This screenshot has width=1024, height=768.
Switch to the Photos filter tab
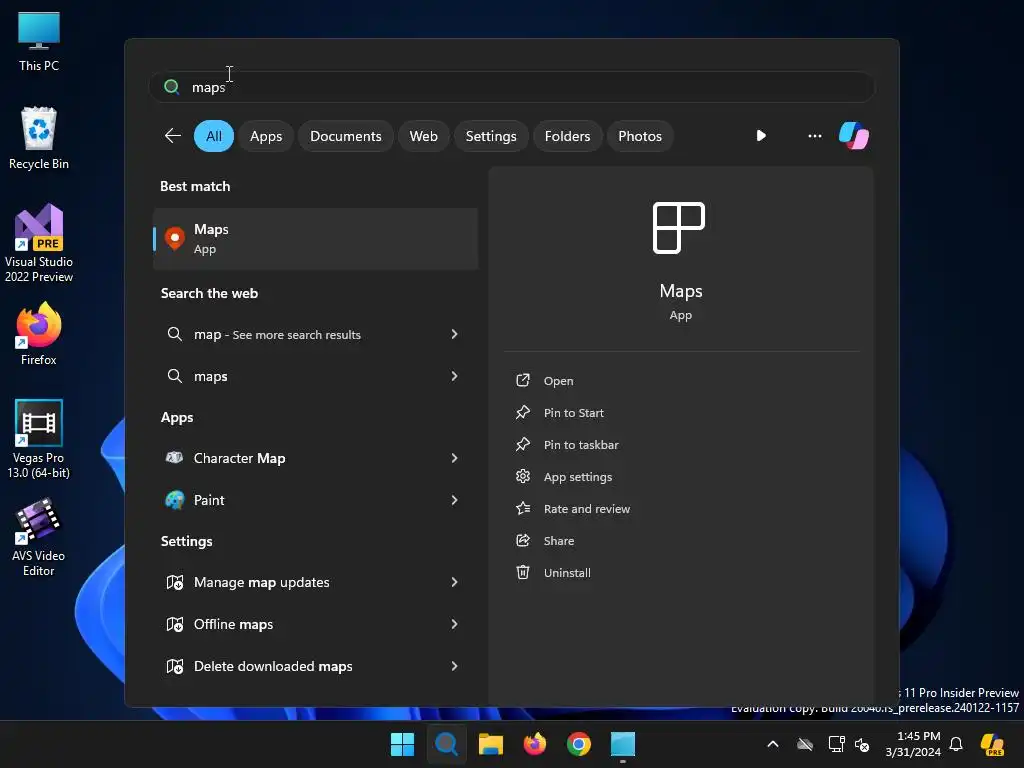639,136
